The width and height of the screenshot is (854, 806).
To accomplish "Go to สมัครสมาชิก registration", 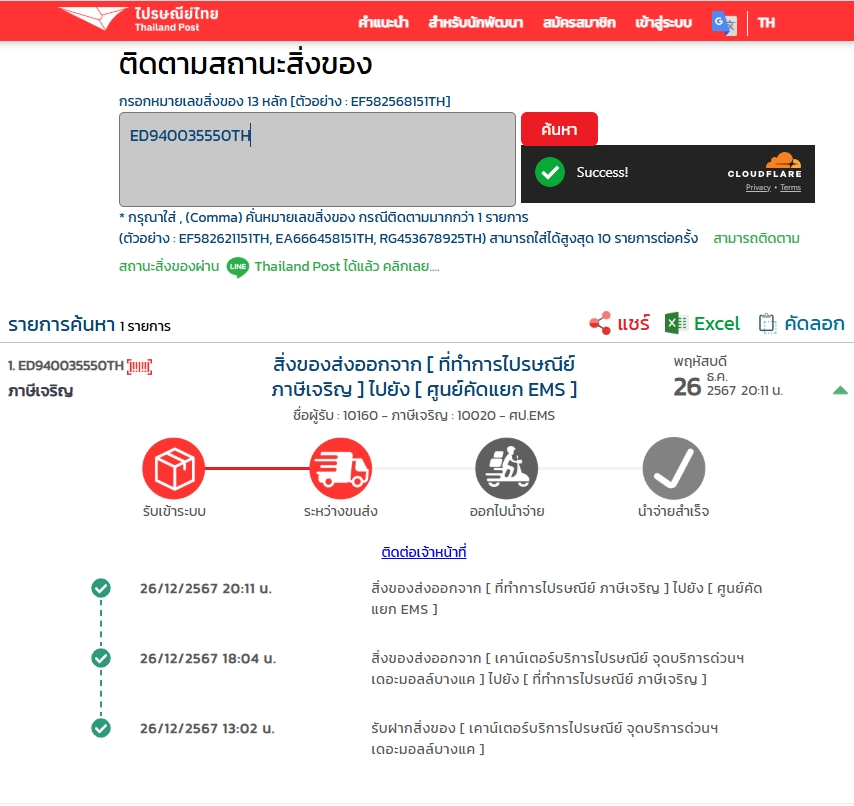I will pyautogui.click(x=579, y=22).
